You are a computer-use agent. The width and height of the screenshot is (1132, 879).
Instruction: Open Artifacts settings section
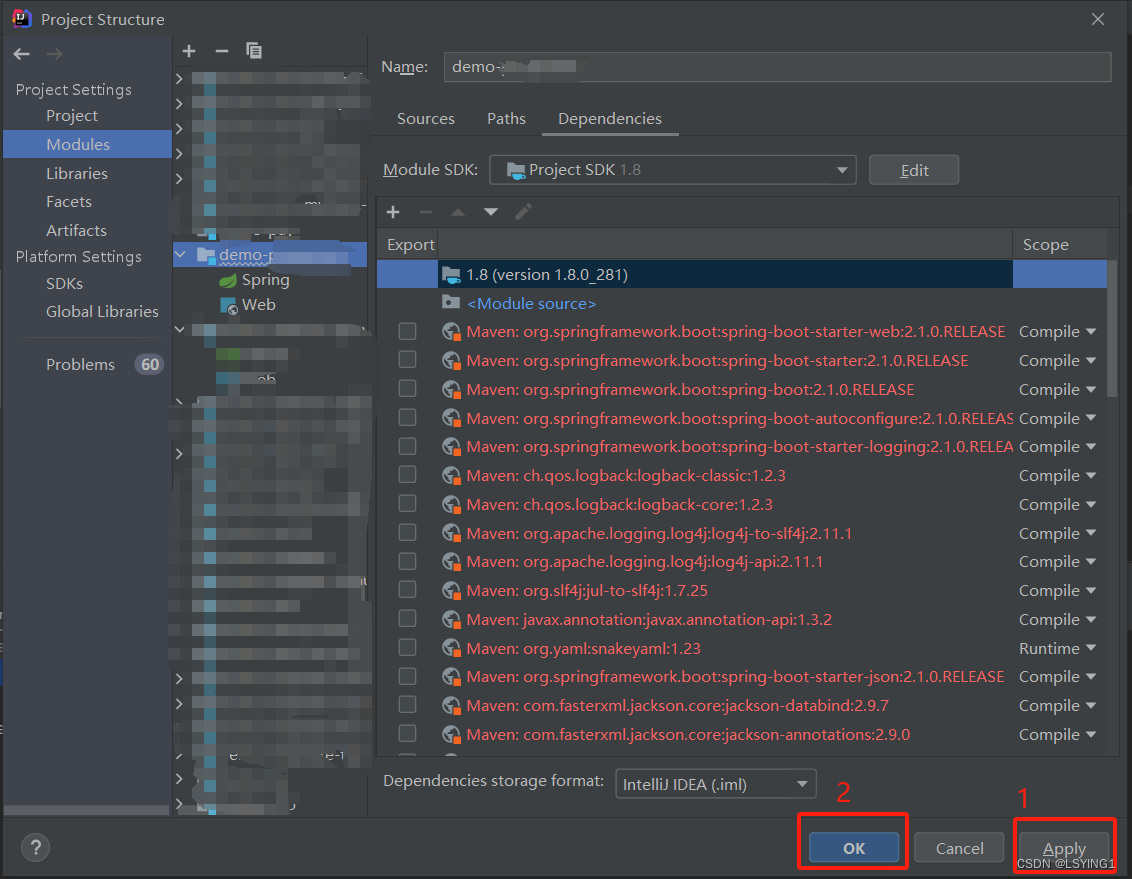[x=76, y=230]
